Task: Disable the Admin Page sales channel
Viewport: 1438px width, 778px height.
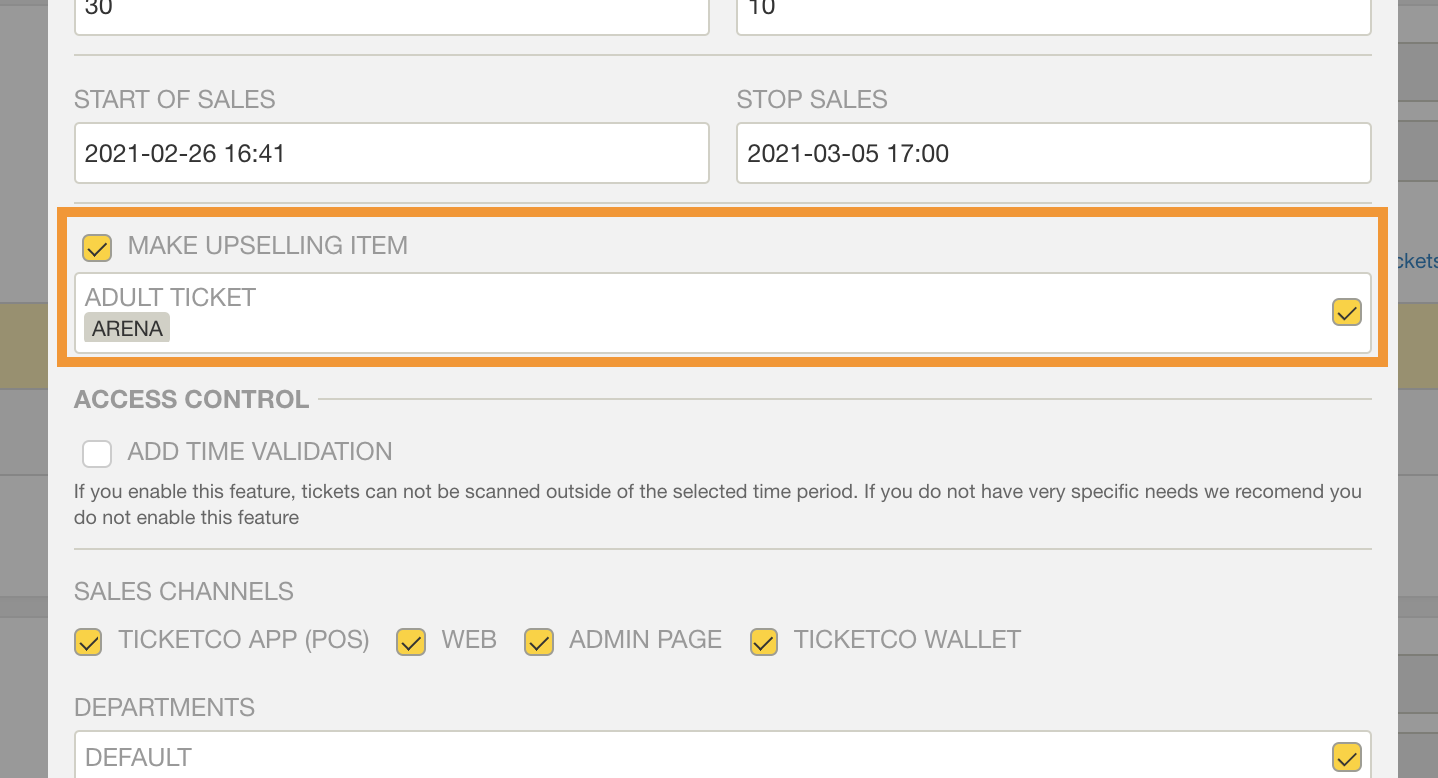Action: 539,642
